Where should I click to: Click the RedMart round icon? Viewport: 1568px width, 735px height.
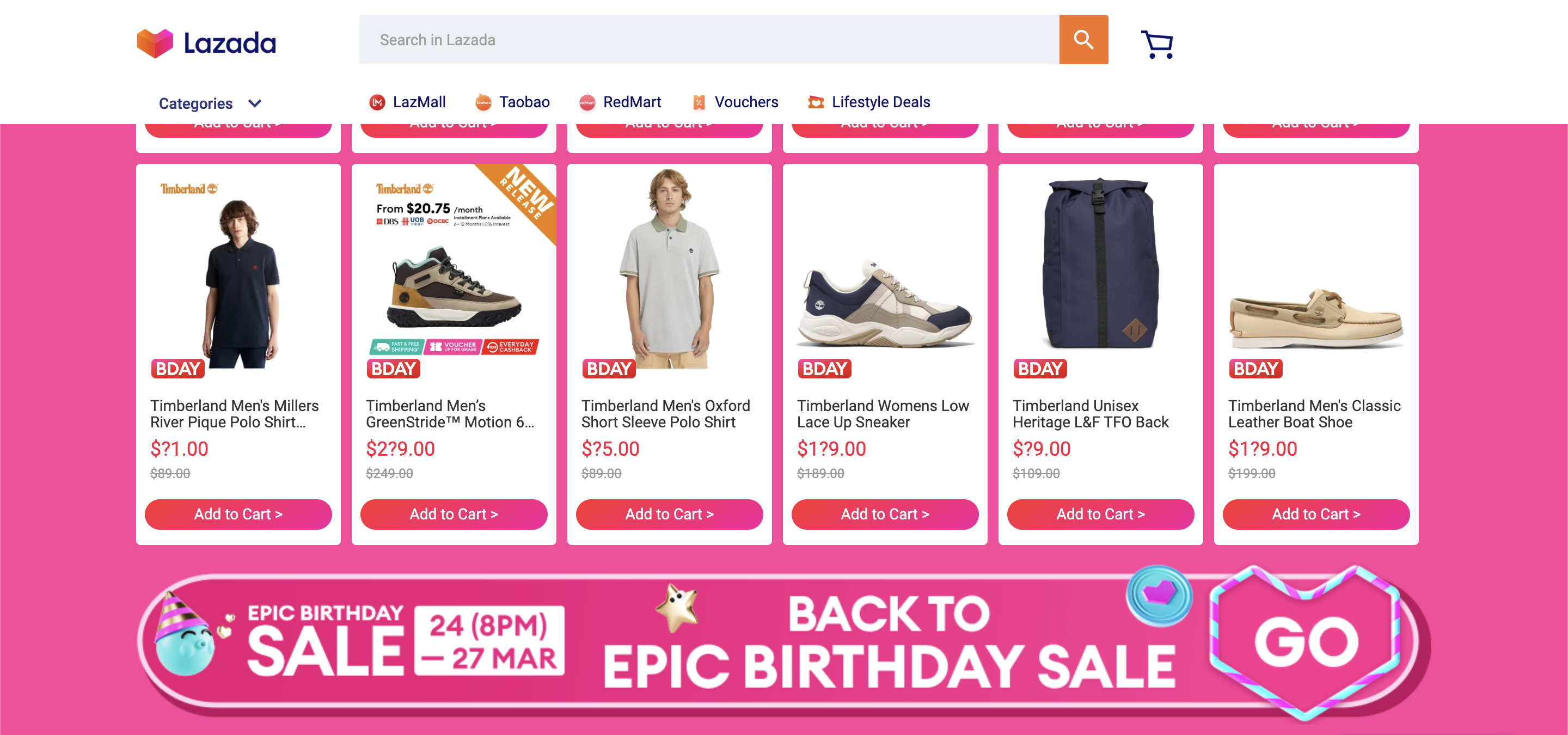(587, 102)
